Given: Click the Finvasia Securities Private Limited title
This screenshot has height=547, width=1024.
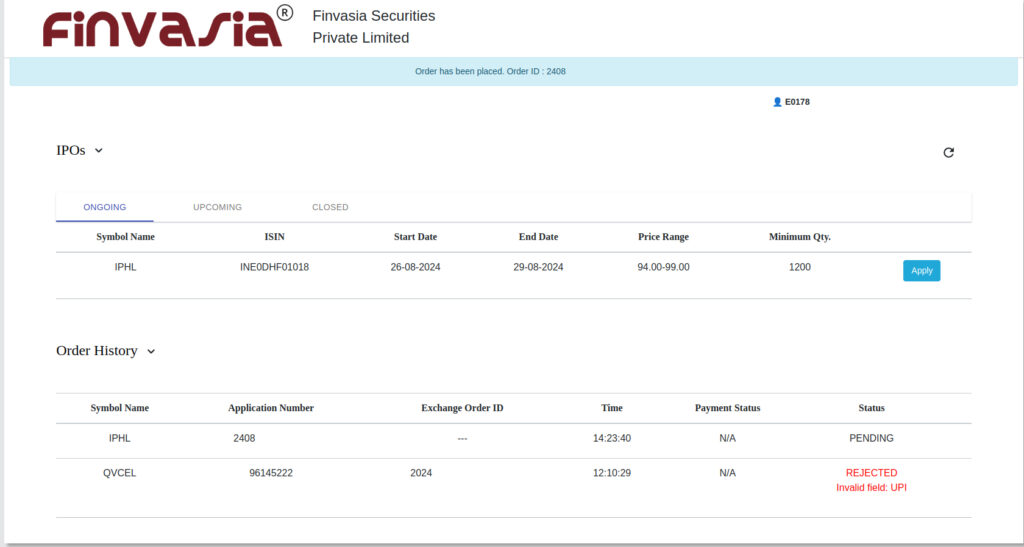Looking at the screenshot, I should tap(374, 27).
